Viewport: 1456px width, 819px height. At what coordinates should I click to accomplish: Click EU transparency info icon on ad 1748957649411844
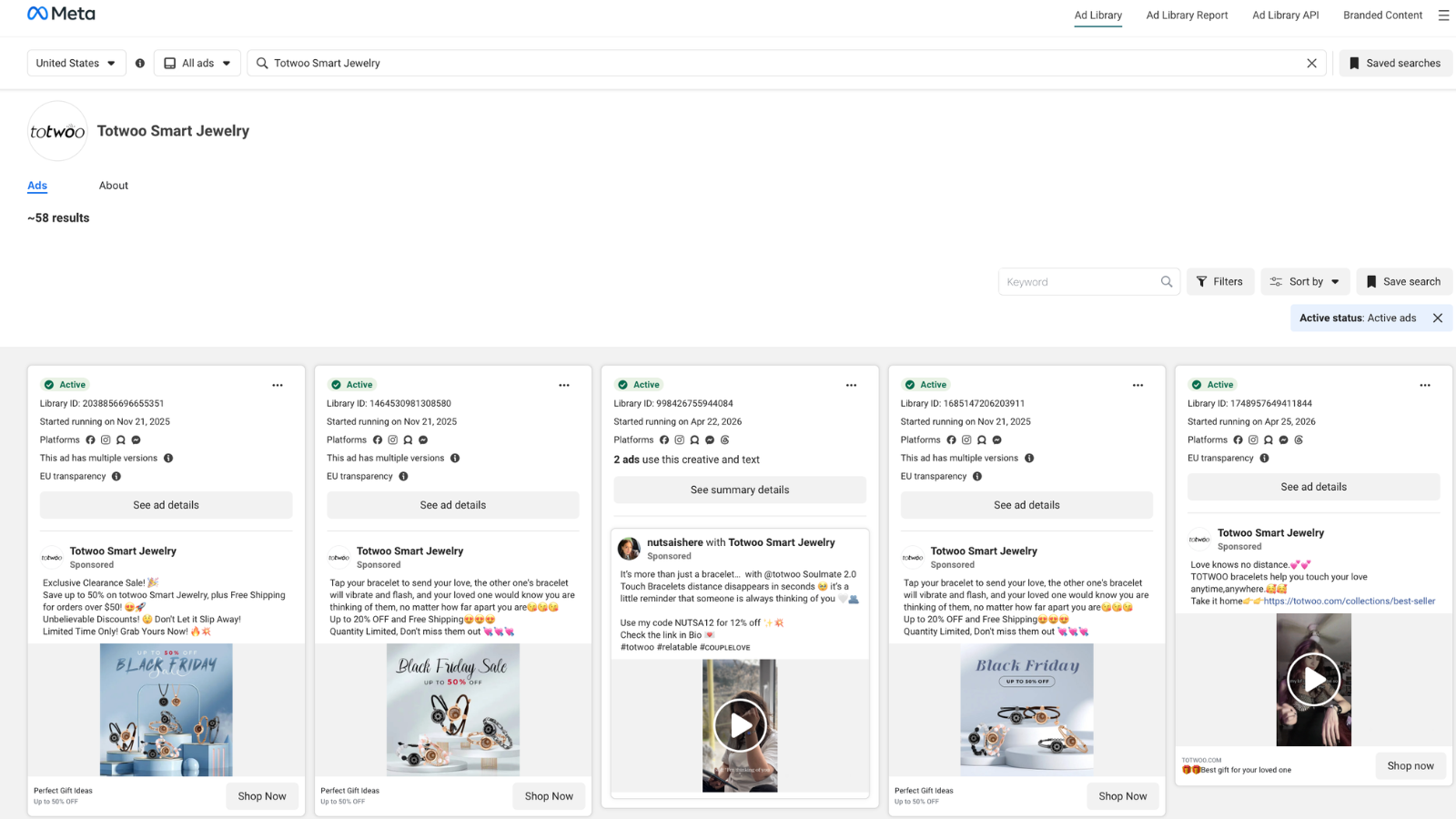pos(1264,459)
